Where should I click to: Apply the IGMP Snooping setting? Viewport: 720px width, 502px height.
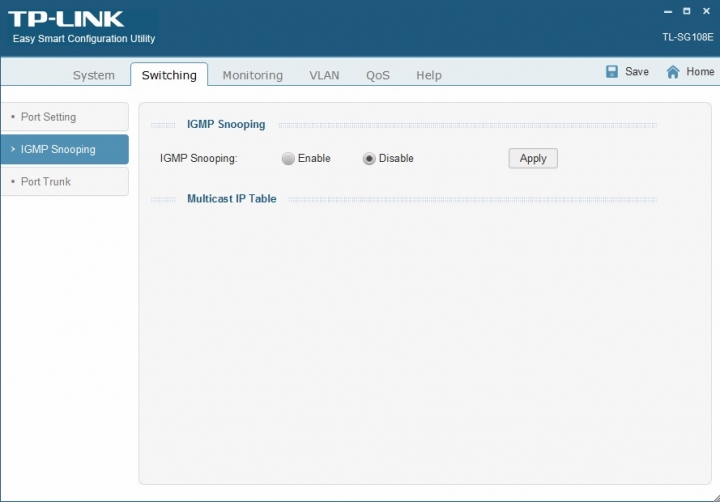click(x=533, y=158)
